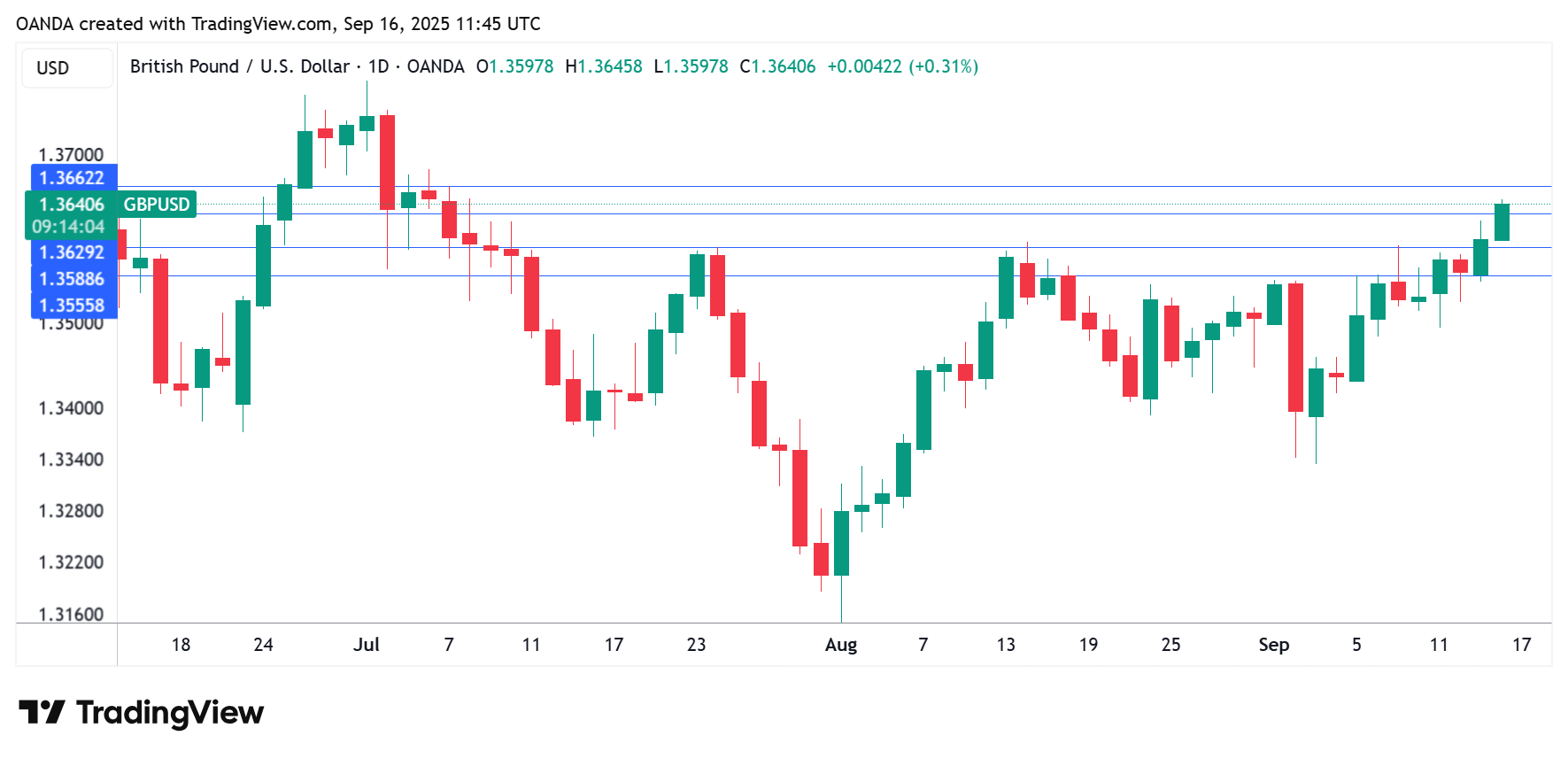
Task: Click the latest green candle at right edge
Action: point(1502,221)
